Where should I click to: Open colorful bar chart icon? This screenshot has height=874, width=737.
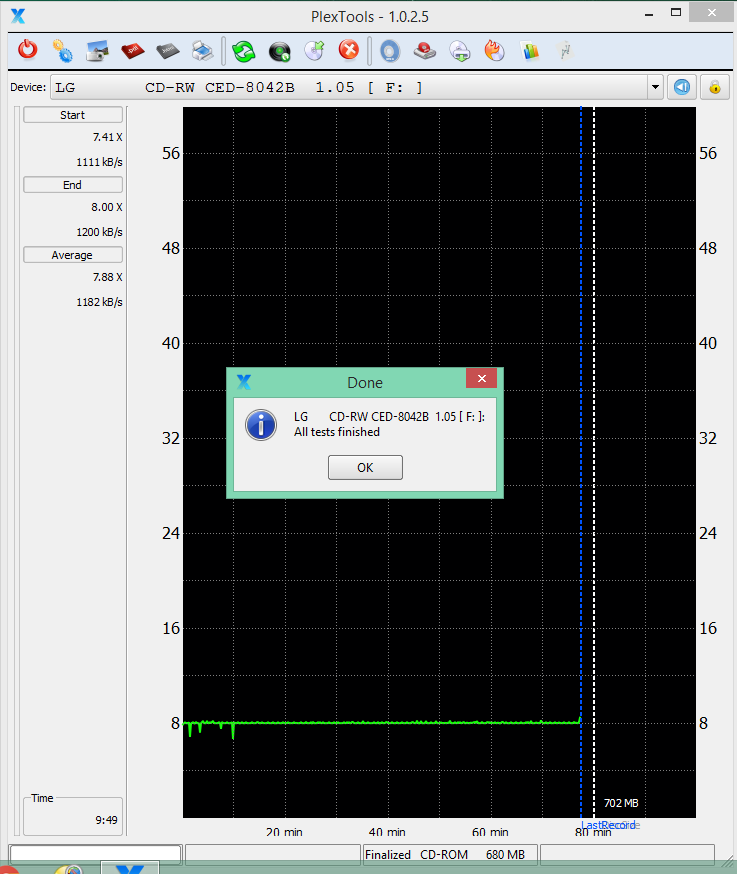[x=530, y=51]
